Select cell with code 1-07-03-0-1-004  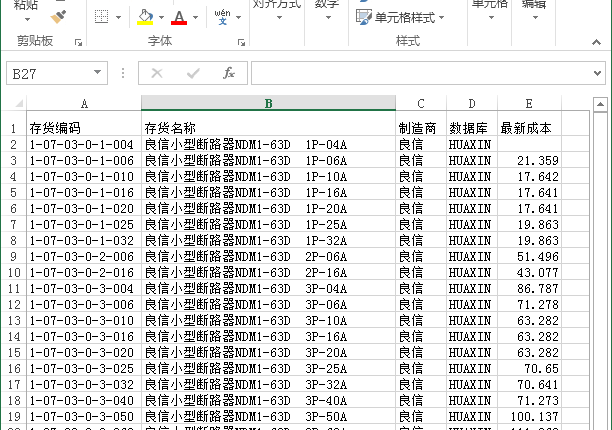coord(84,144)
